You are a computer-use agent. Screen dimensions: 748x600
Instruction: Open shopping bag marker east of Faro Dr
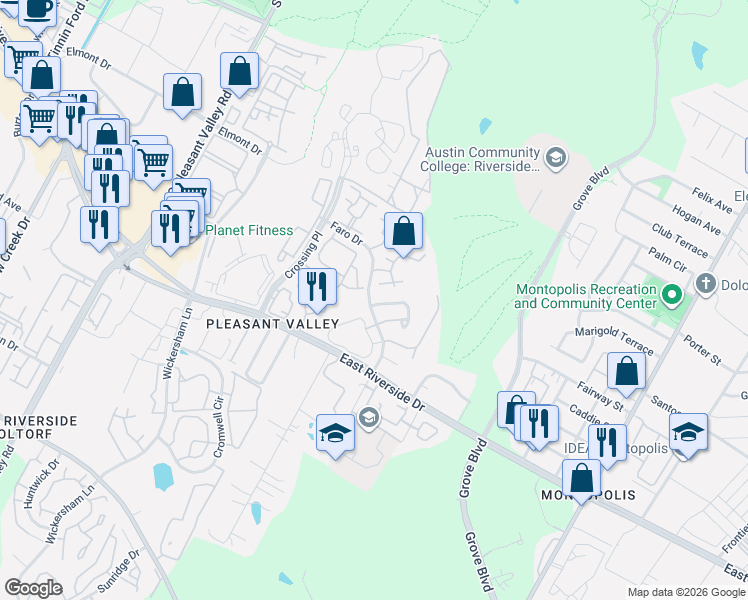404,235
